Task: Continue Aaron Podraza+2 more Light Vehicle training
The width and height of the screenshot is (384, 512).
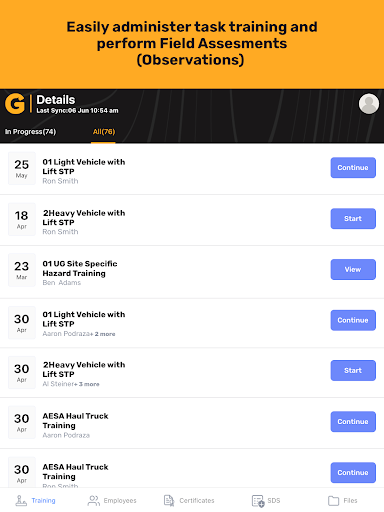Action: click(x=353, y=320)
